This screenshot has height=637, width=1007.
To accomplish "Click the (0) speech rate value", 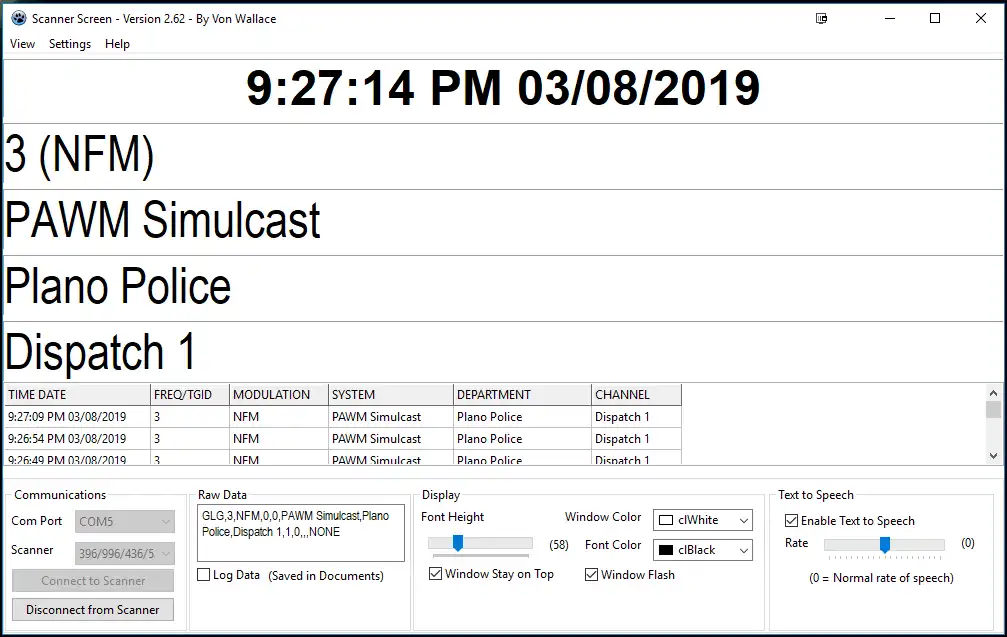I will click(x=968, y=543).
